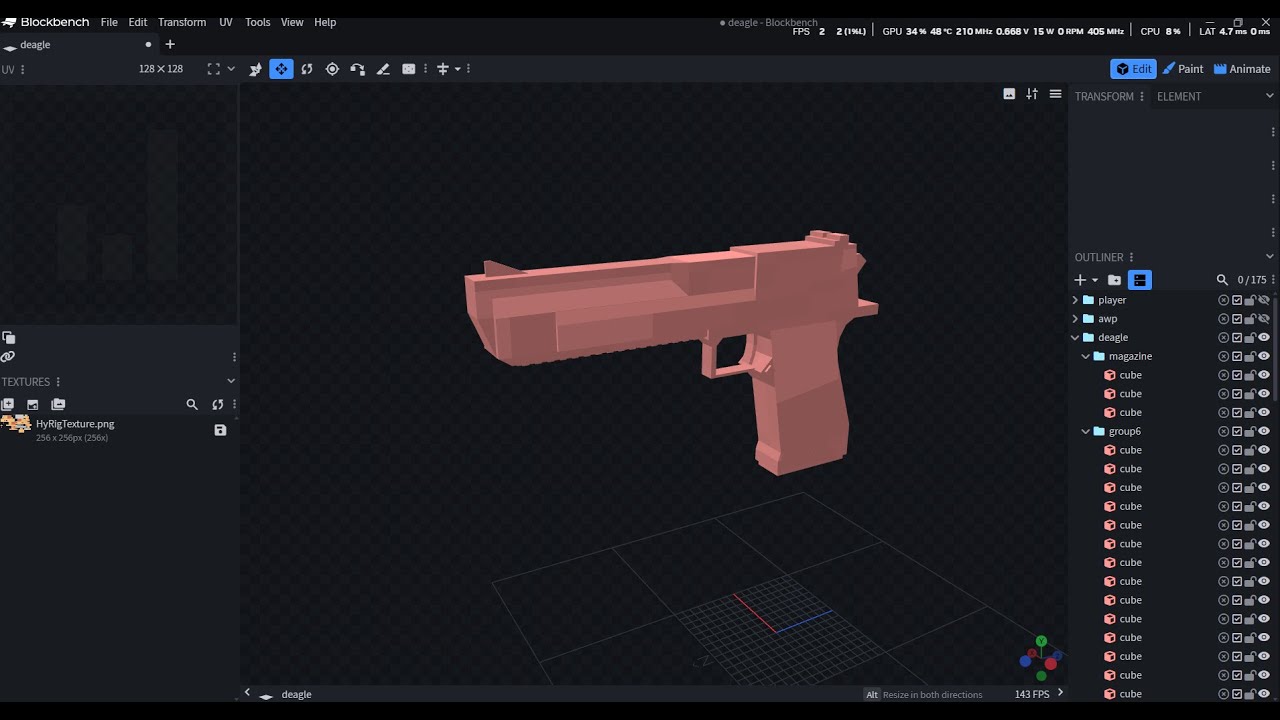
Task: Open the Tools menu
Action: [x=258, y=22]
